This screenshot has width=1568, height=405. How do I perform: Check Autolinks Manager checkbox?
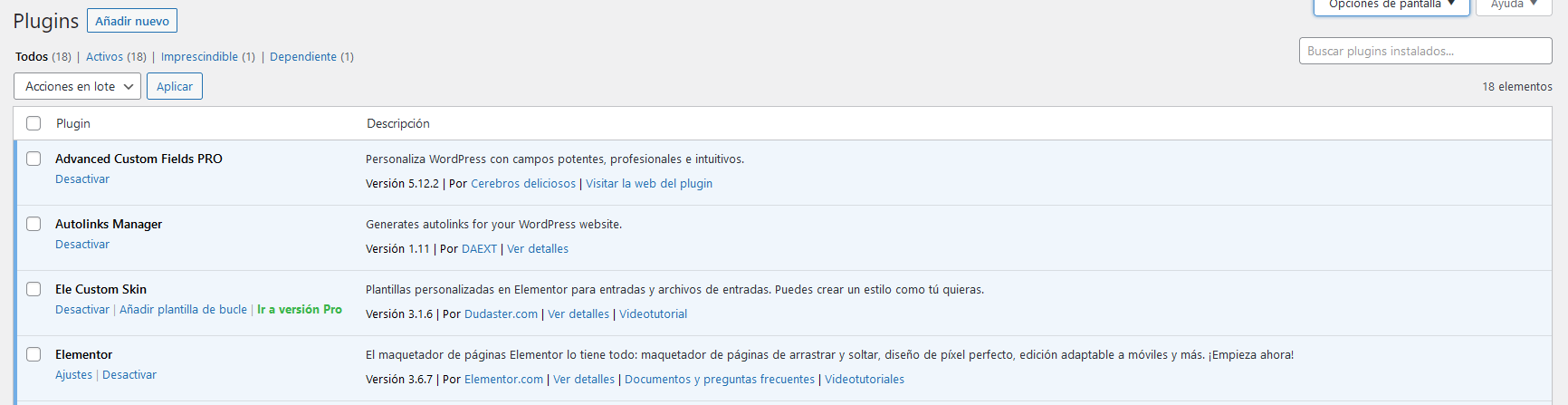pos(33,224)
